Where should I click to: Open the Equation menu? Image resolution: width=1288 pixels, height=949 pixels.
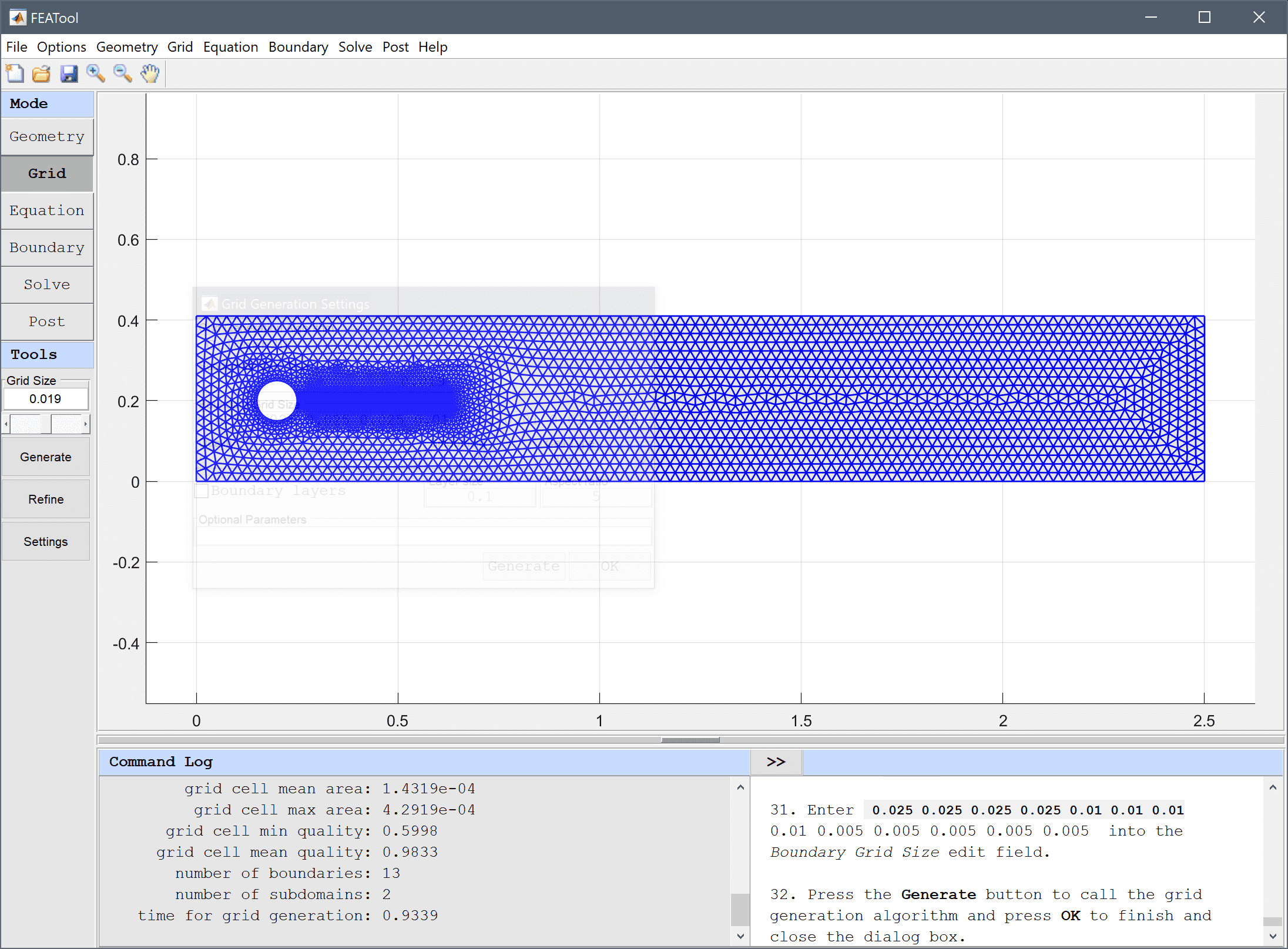click(230, 47)
